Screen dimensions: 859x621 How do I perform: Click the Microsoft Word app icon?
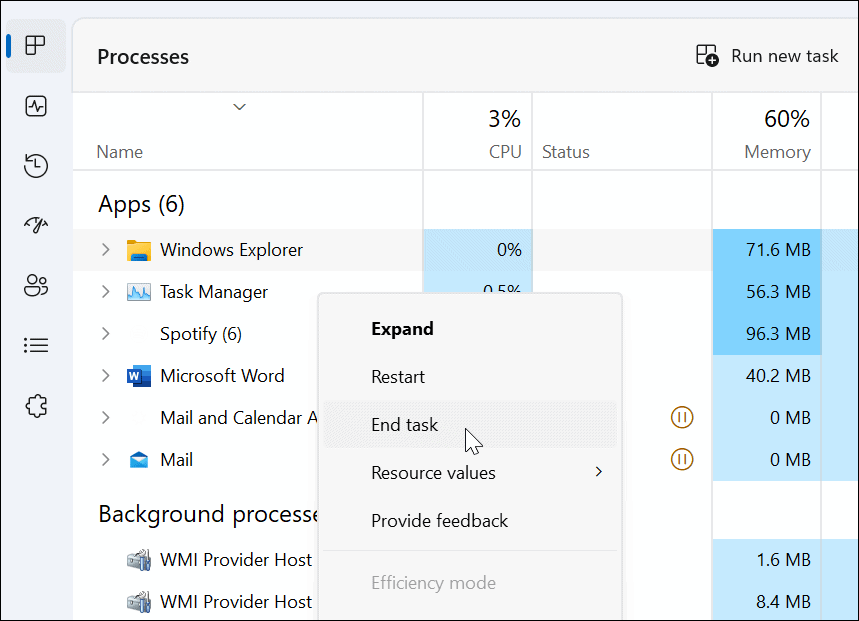point(138,375)
